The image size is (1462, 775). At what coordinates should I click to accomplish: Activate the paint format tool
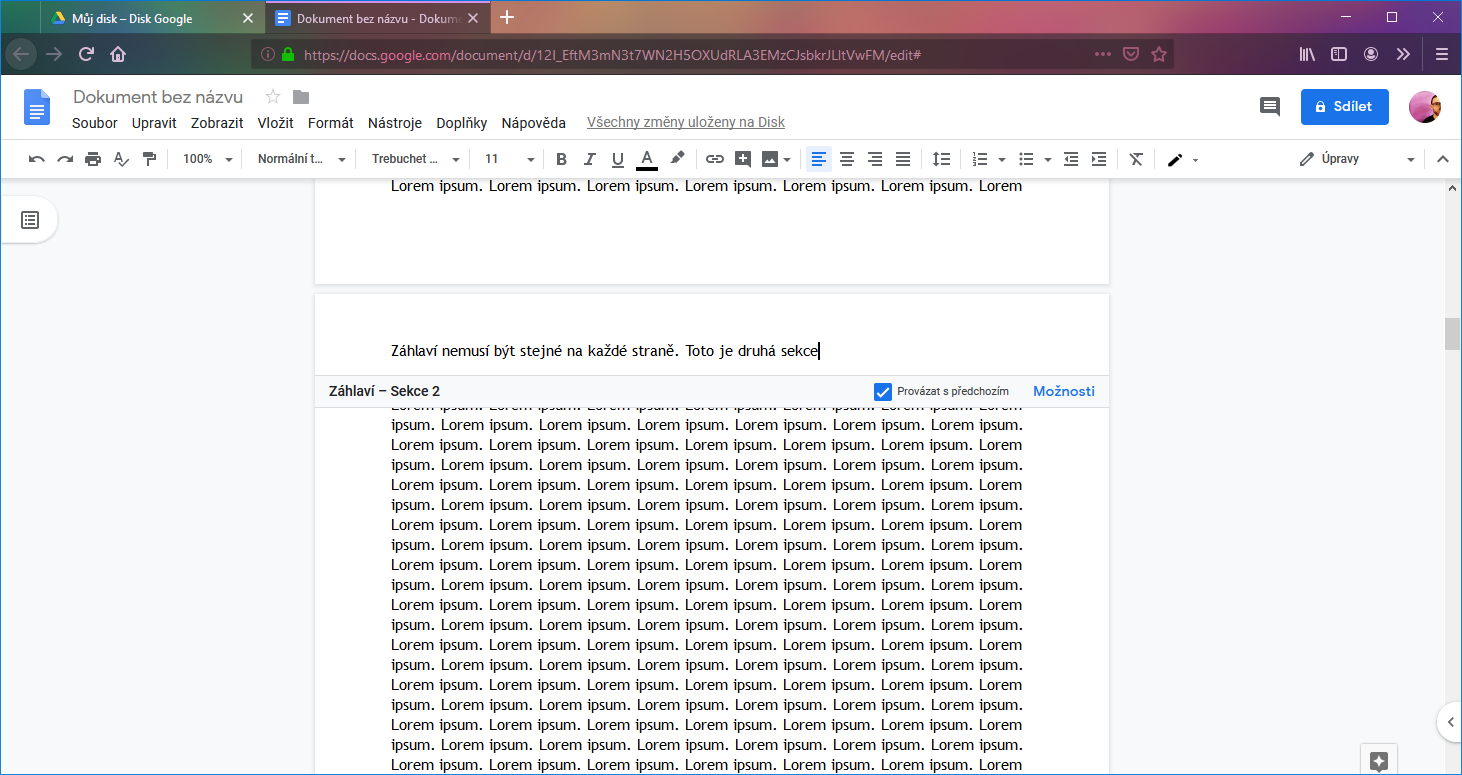coord(149,159)
